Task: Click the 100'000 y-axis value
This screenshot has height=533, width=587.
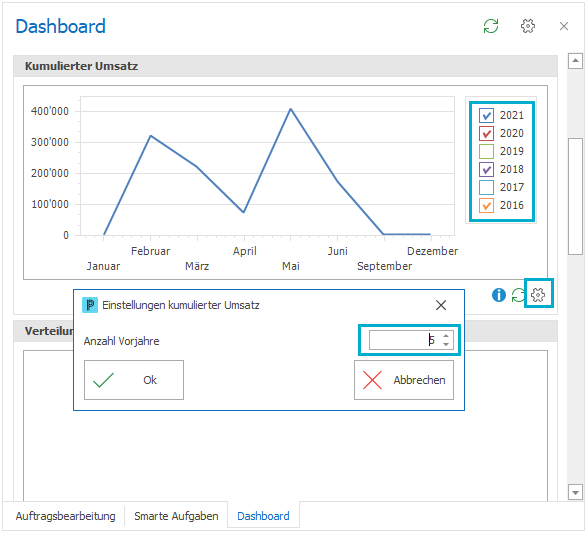Action: (x=50, y=204)
